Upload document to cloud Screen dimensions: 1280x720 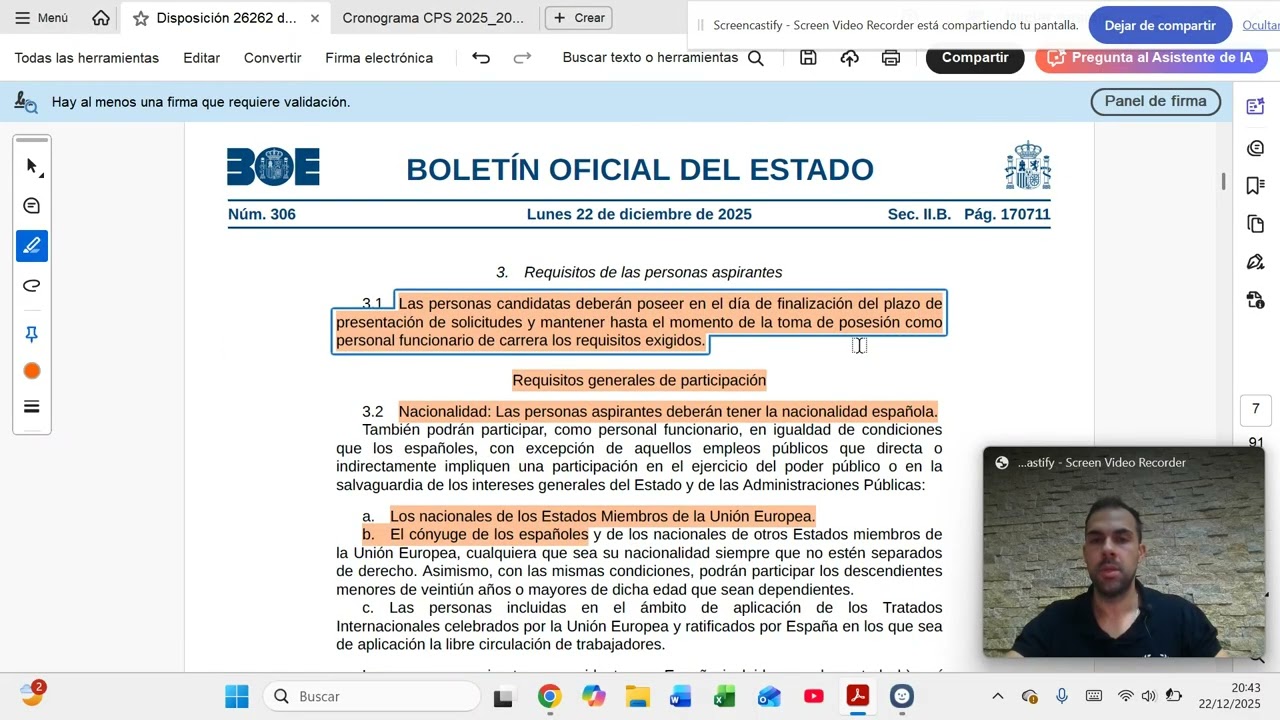click(849, 58)
